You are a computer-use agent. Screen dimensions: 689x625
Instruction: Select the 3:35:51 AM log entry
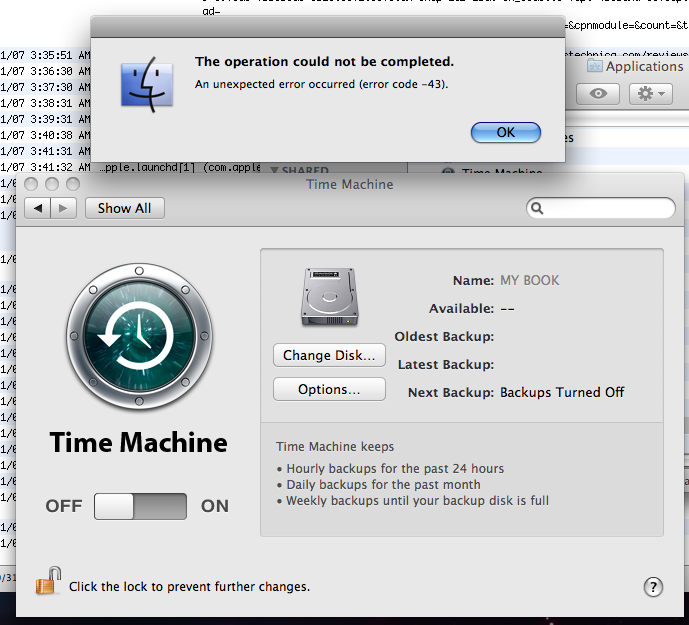tap(45, 55)
